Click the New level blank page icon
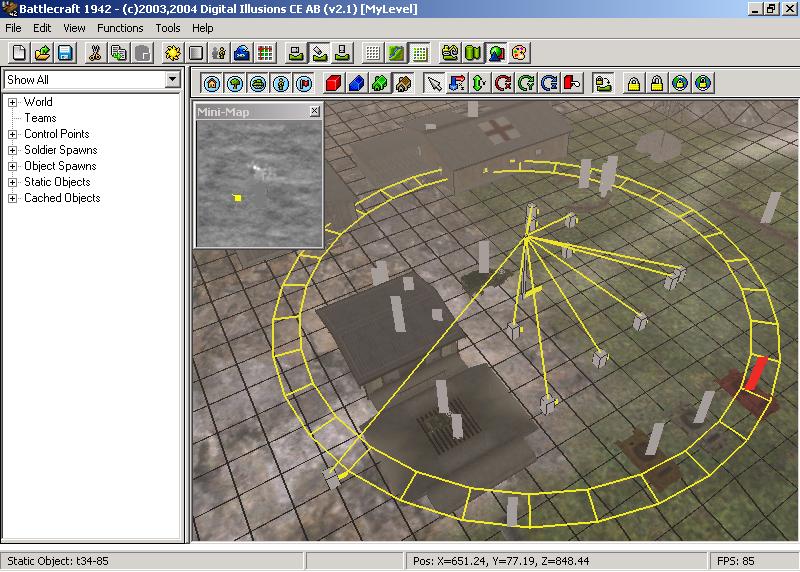 pos(19,53)
